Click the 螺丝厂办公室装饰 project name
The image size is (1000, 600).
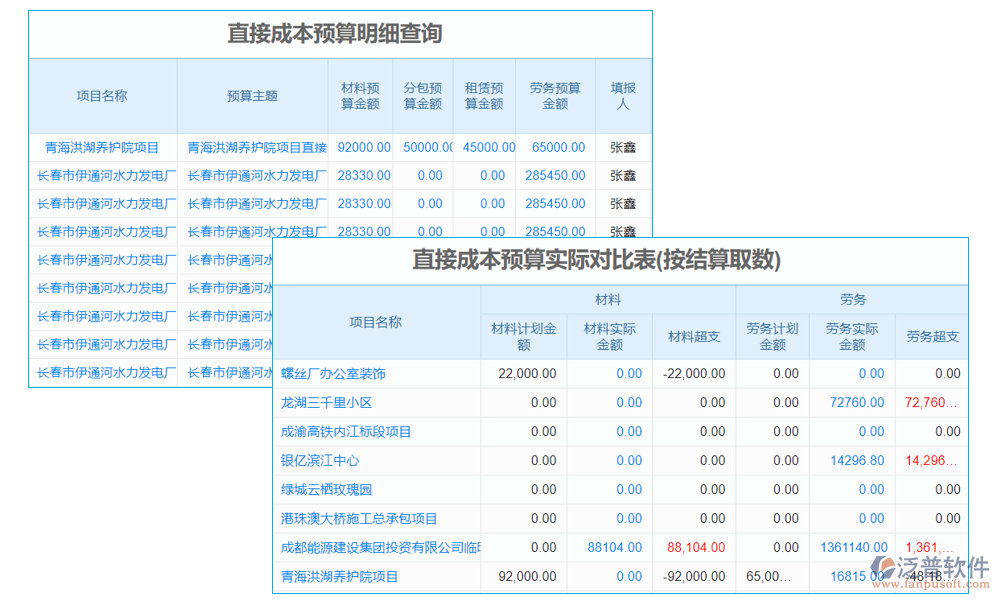[x=337, y=373]
